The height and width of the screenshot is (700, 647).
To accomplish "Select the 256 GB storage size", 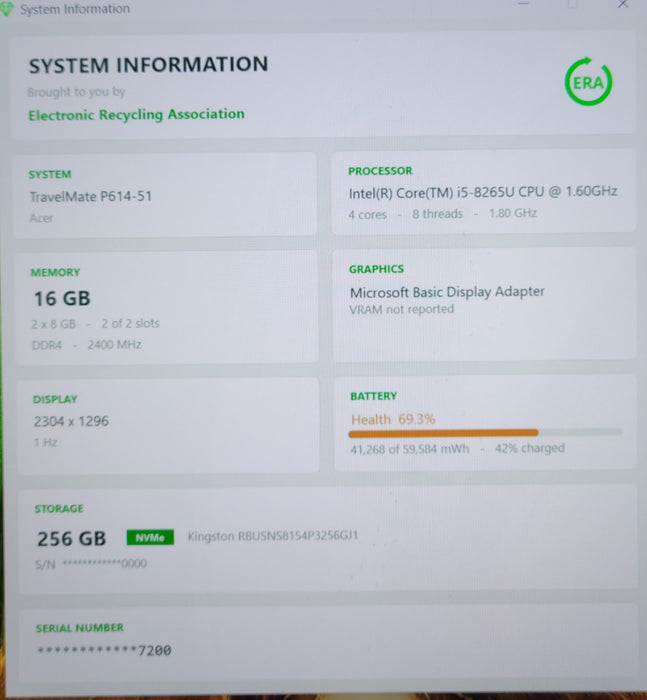I will point(71,538).
